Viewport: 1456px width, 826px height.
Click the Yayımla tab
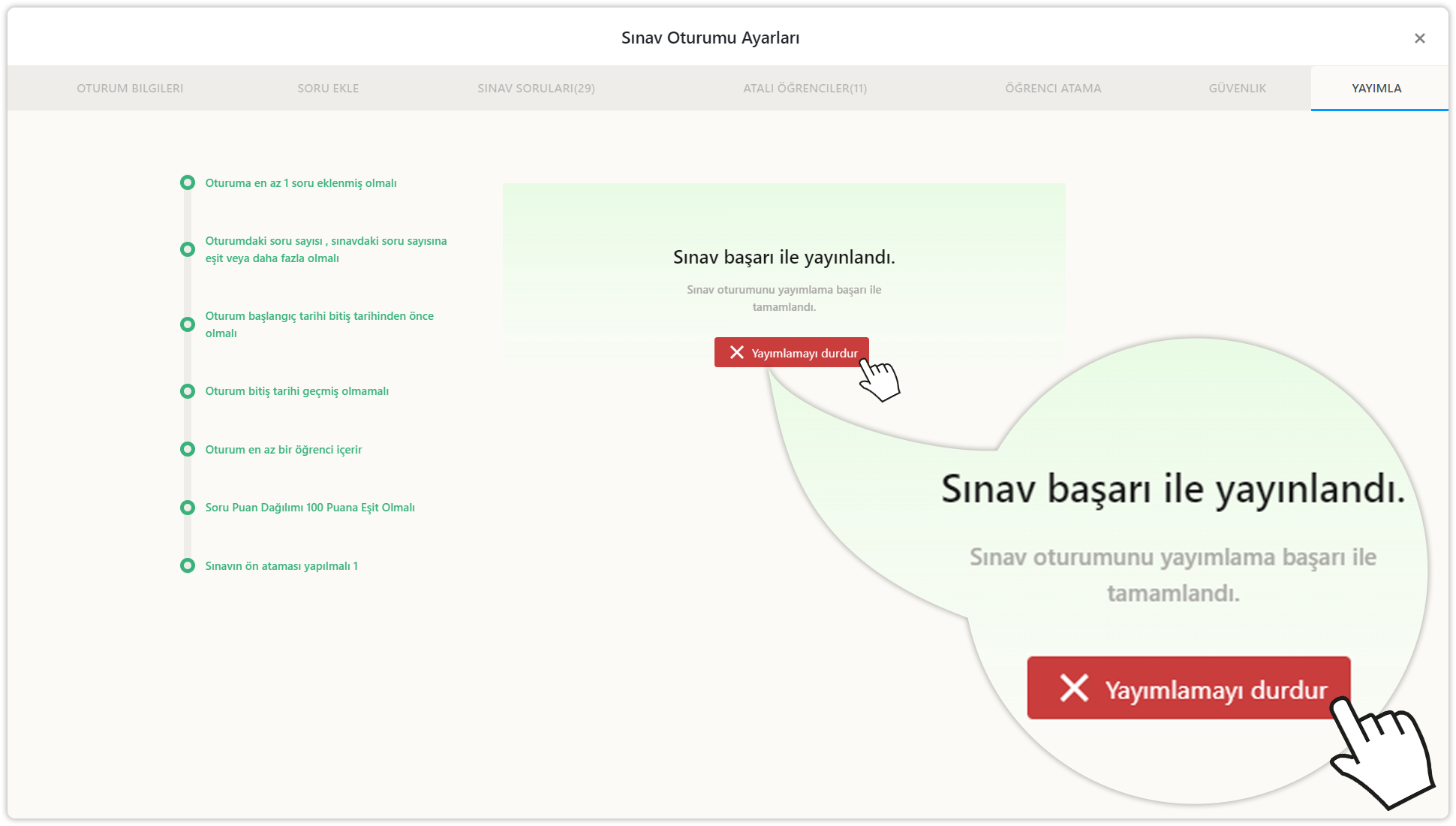pos(1376,89)
